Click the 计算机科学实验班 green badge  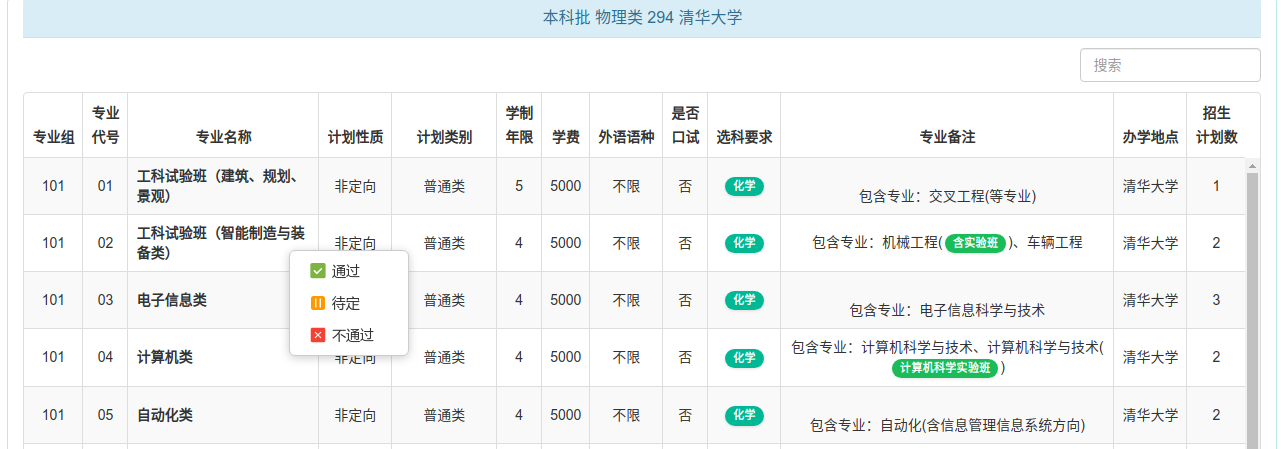[x=946, y=368]
